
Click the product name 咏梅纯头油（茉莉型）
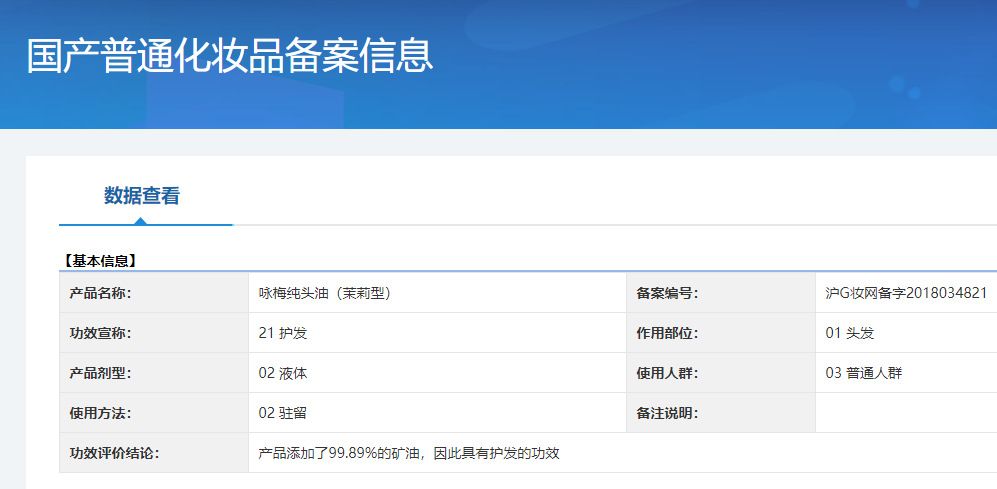coord(324,293)
